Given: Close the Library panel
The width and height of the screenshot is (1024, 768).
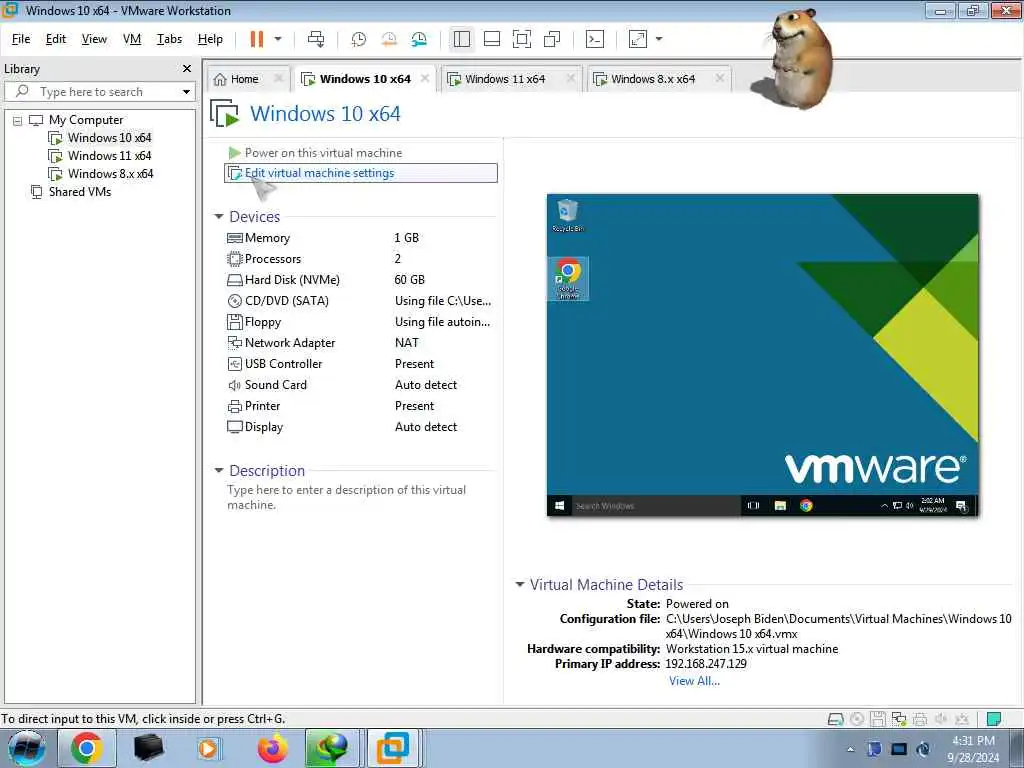Looking at the screenshot, I should click(x=187, y=69).
